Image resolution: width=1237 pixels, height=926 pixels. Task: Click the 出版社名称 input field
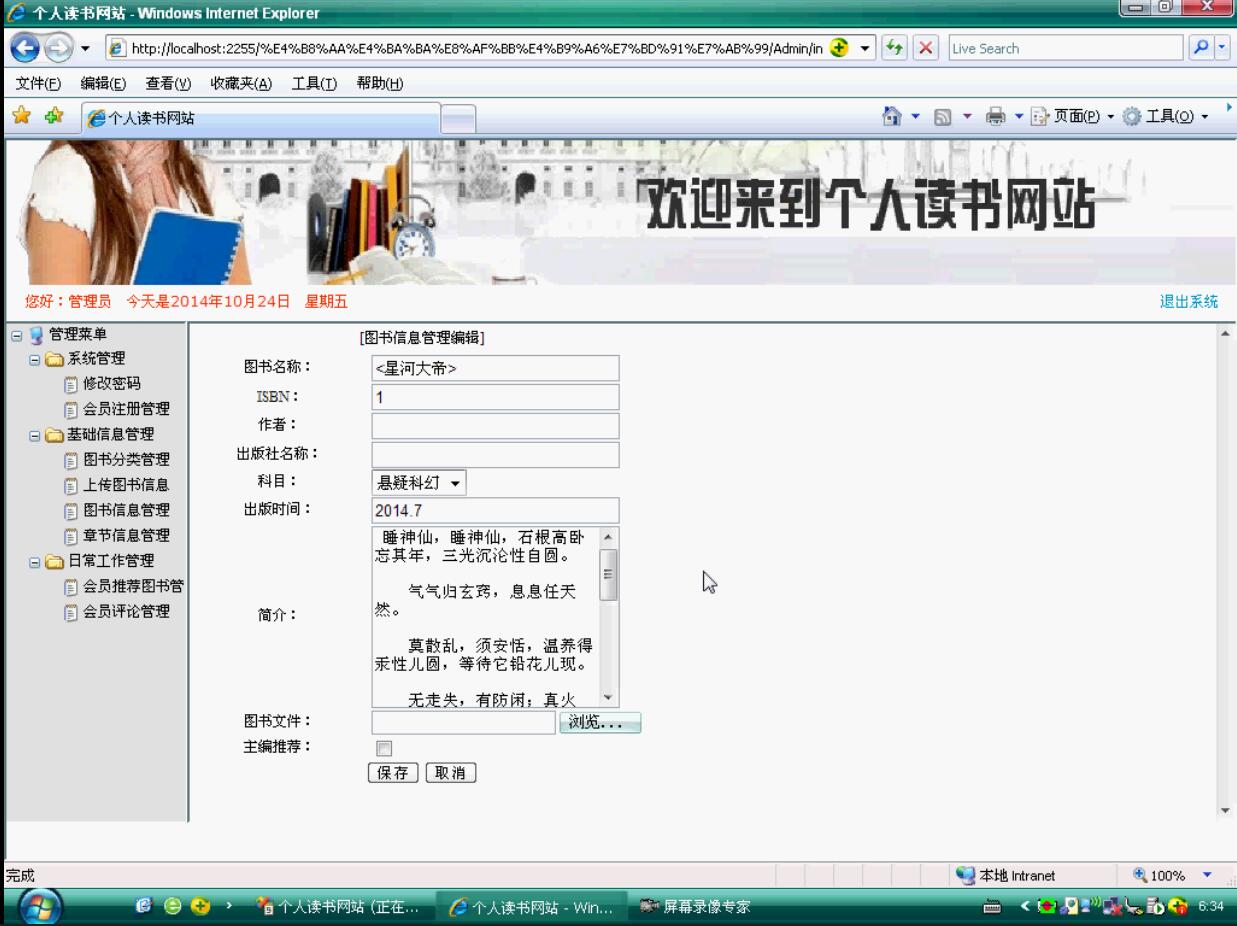pyautogui.click(x=495, y=455)
